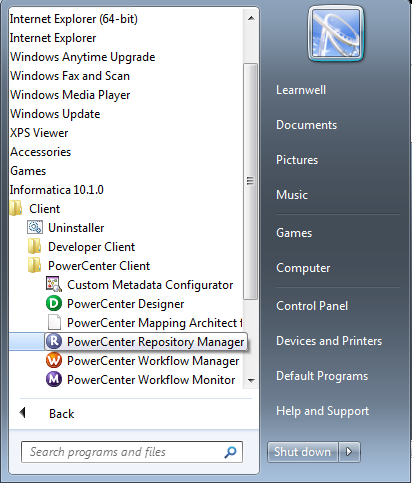Click the program list scroll down arrow
412x483 pixels.
point(251,380)
